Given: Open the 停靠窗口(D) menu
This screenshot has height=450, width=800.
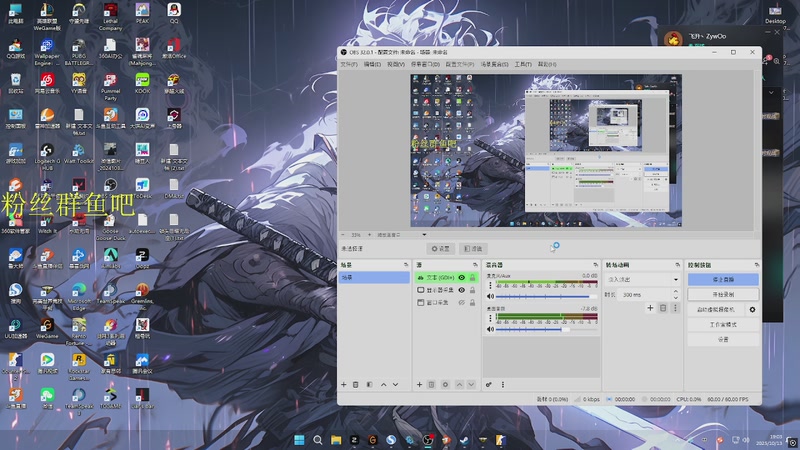Looking at the screenshot, I should pyautogui.click(x=426, y=64).
